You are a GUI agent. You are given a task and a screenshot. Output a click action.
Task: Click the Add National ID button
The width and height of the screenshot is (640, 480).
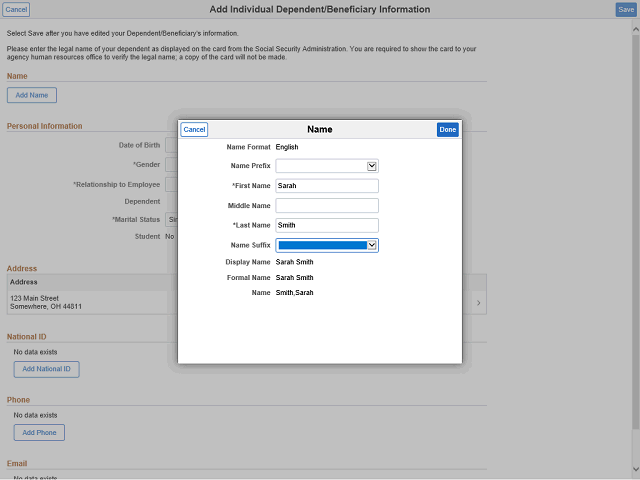46,369
